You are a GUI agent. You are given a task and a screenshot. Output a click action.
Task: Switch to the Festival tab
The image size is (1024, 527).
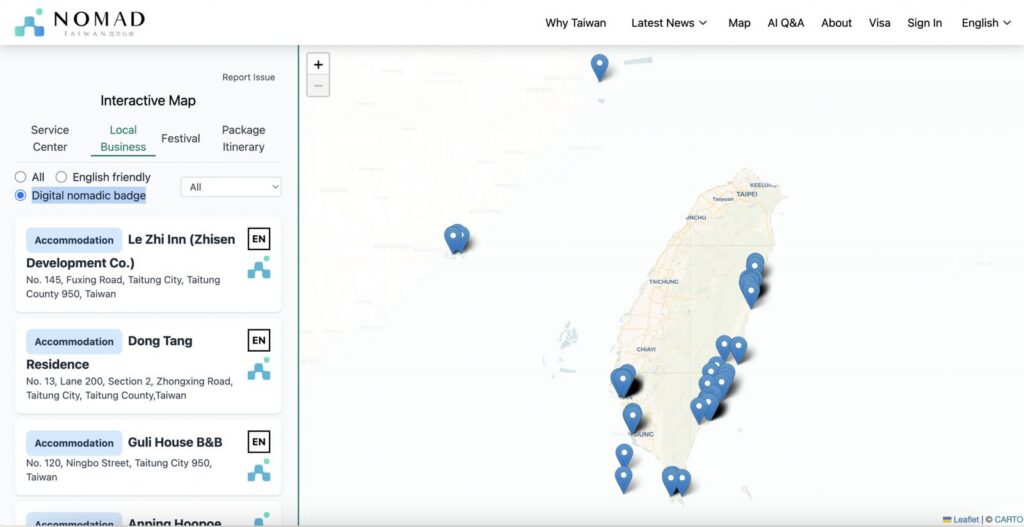coord(180,138)
